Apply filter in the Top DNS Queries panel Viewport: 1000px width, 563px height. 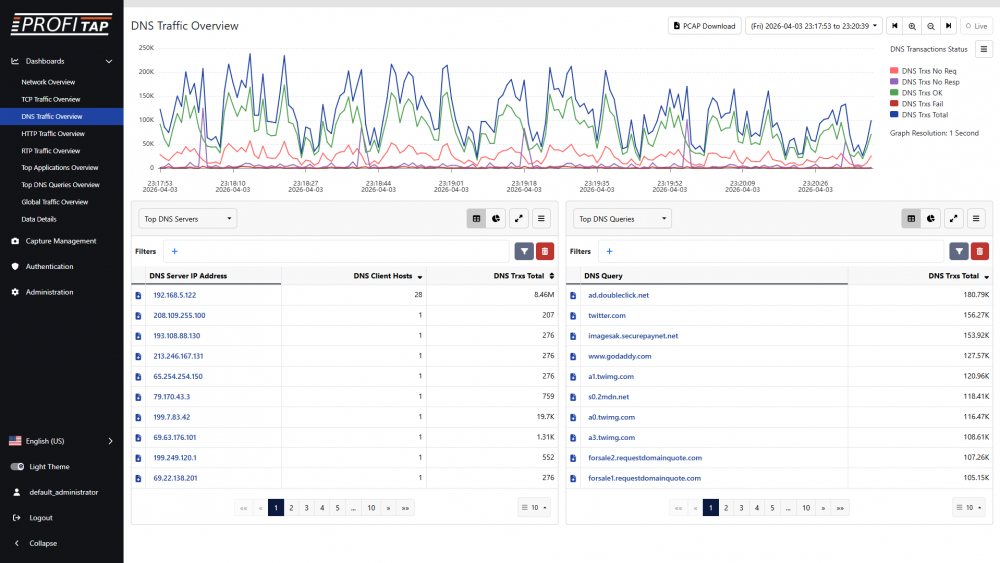(x=958, y=252)
